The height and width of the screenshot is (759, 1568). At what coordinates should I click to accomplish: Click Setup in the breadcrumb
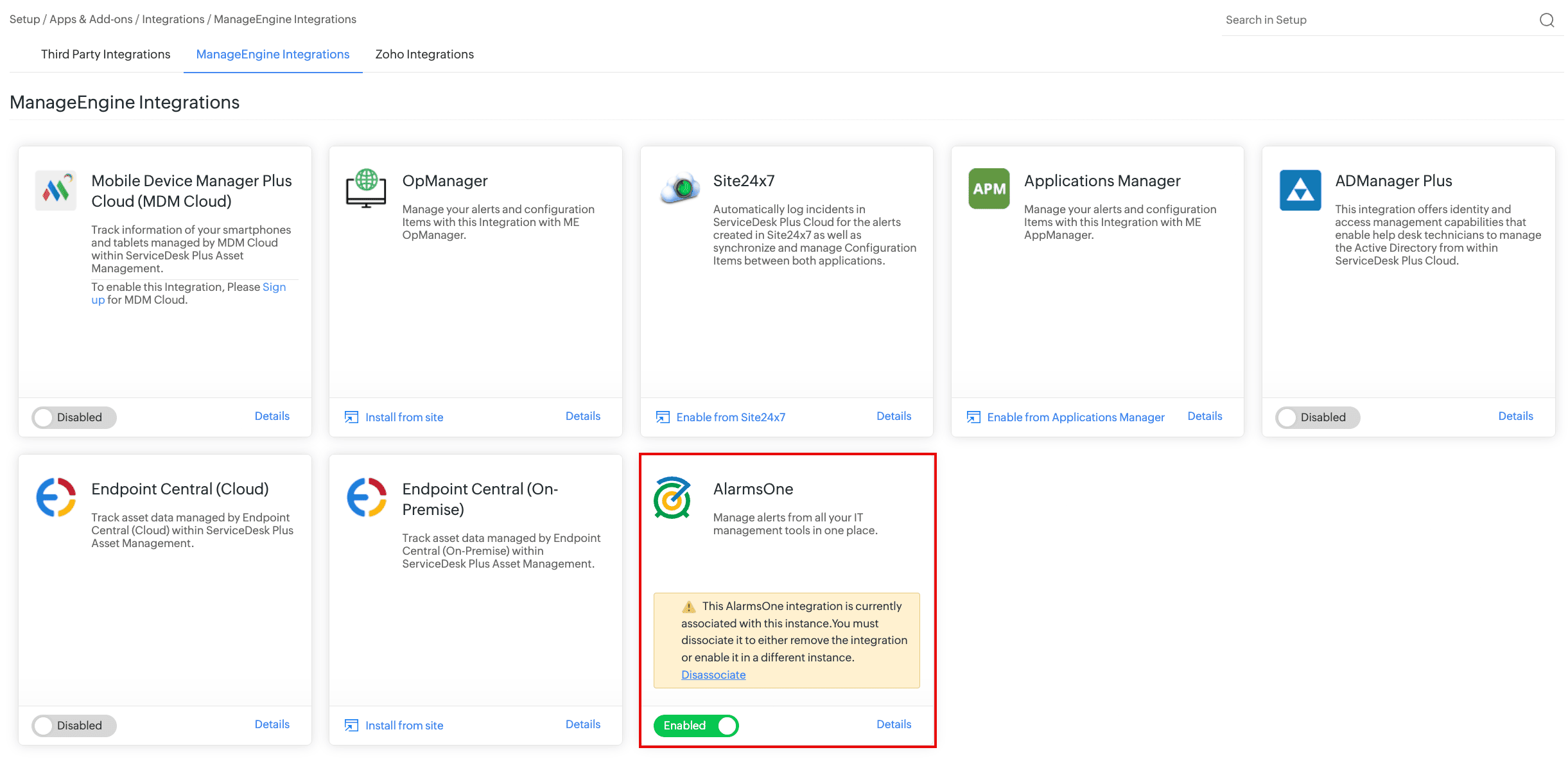24,19
